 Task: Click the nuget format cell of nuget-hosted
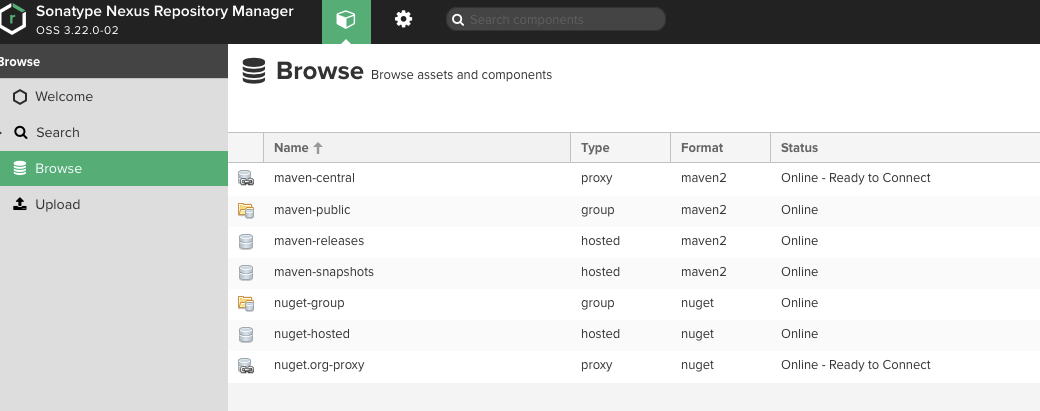coord(697,333)
